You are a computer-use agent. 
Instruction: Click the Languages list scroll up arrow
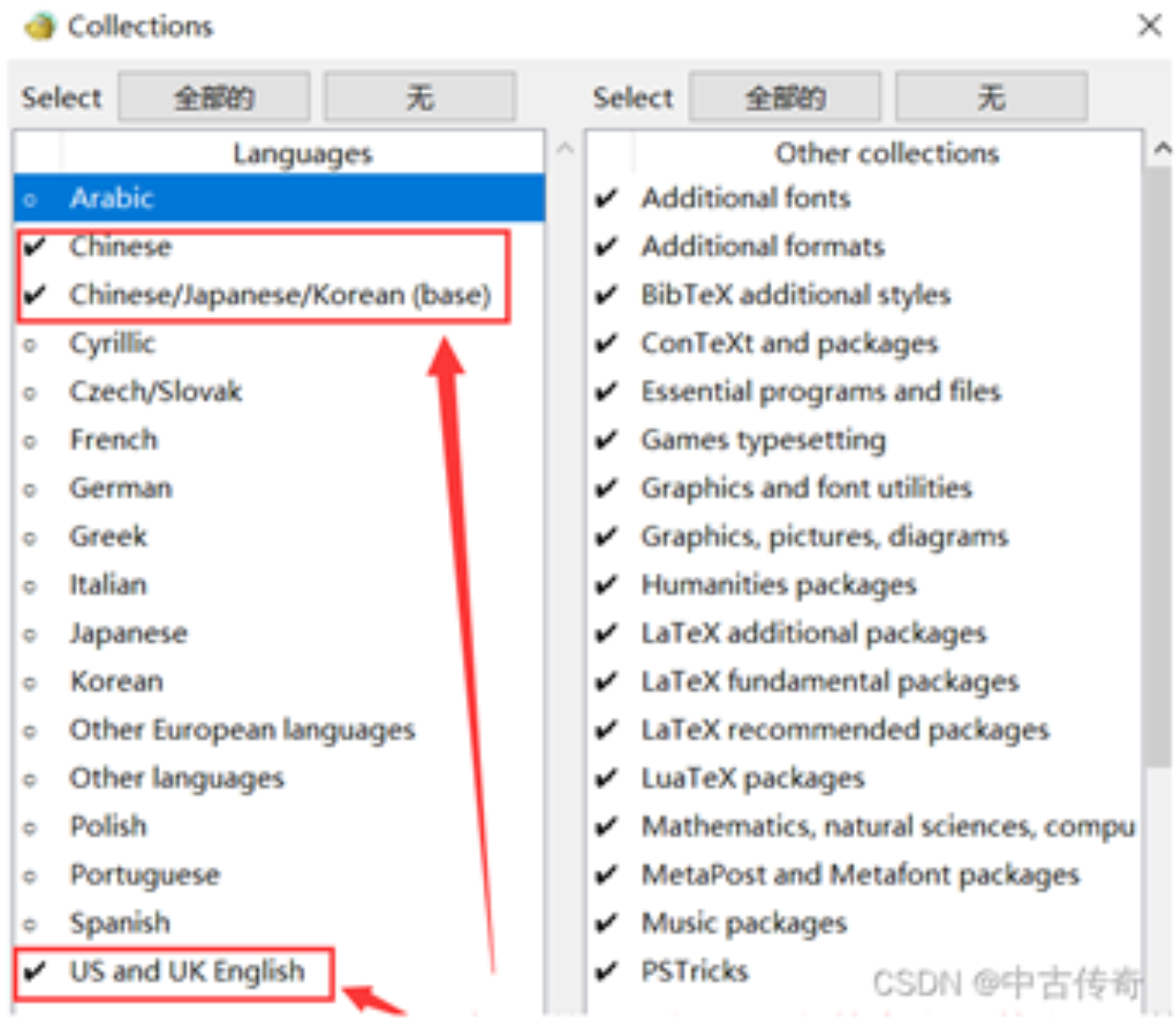[x=565, y=149]
